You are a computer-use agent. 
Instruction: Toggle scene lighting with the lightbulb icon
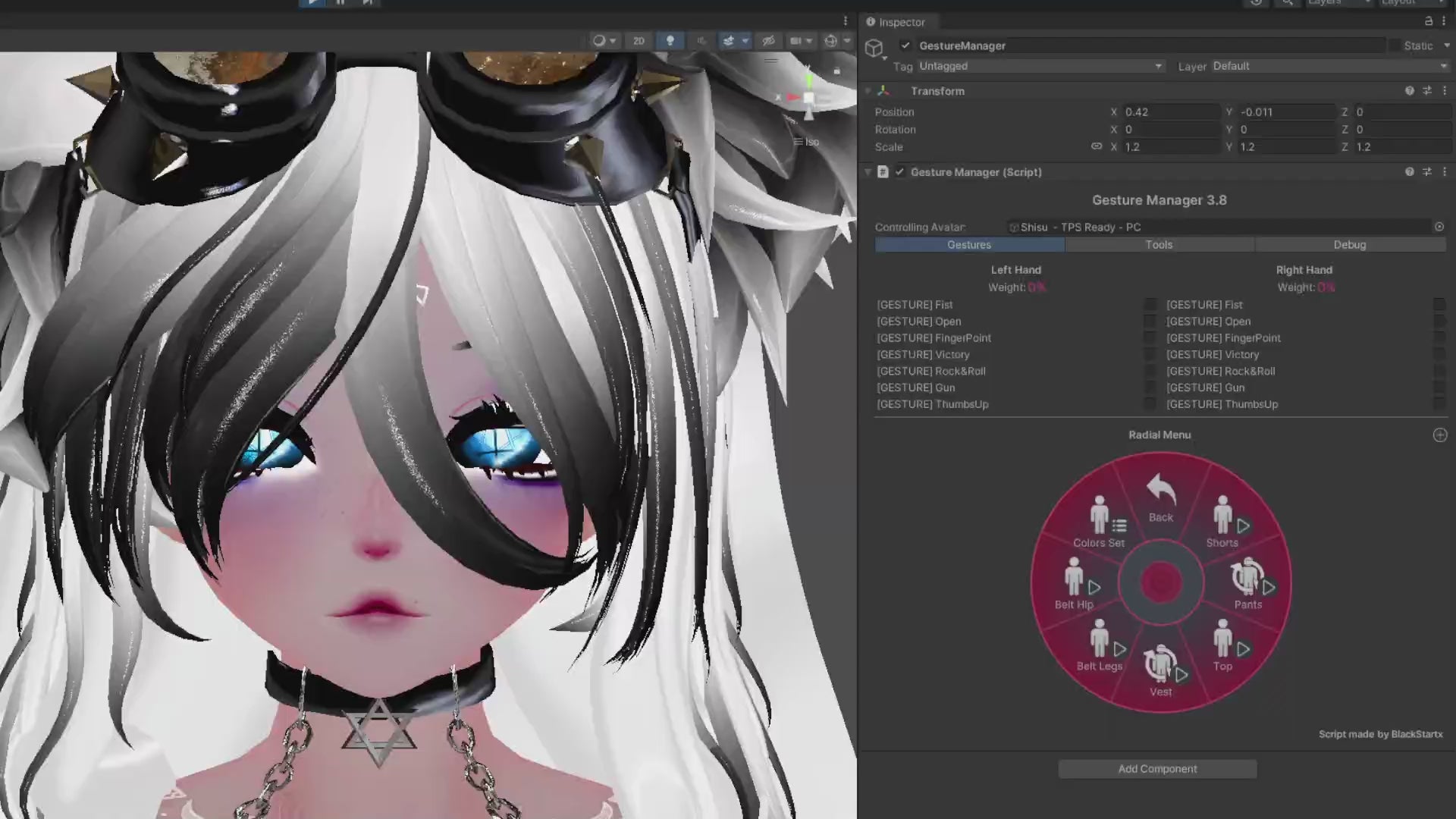coord(670,41)
